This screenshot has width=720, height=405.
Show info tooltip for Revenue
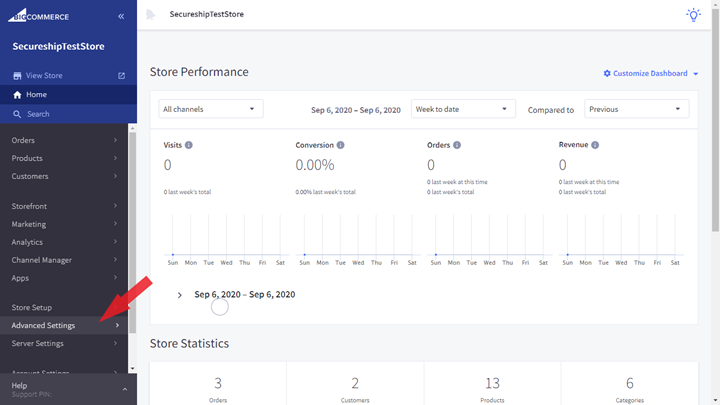click(595, 145)
